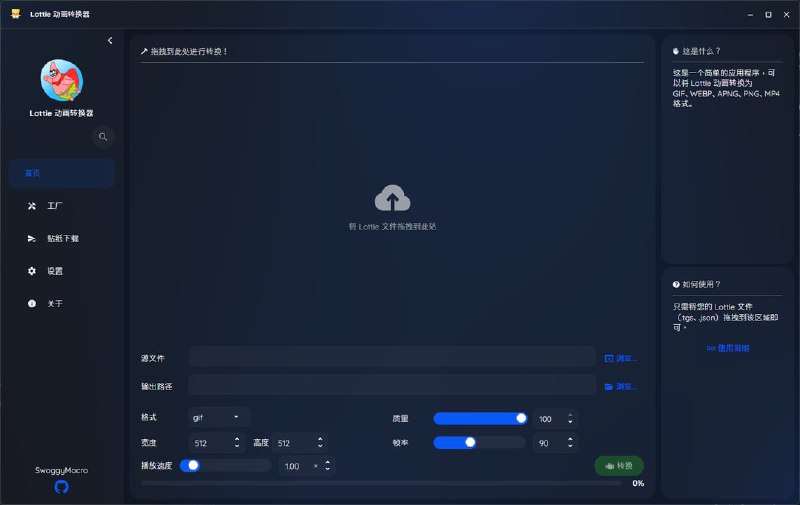Click the 高度 height stepper arrows
Screen dimensions: 800x505
[320, 442]
